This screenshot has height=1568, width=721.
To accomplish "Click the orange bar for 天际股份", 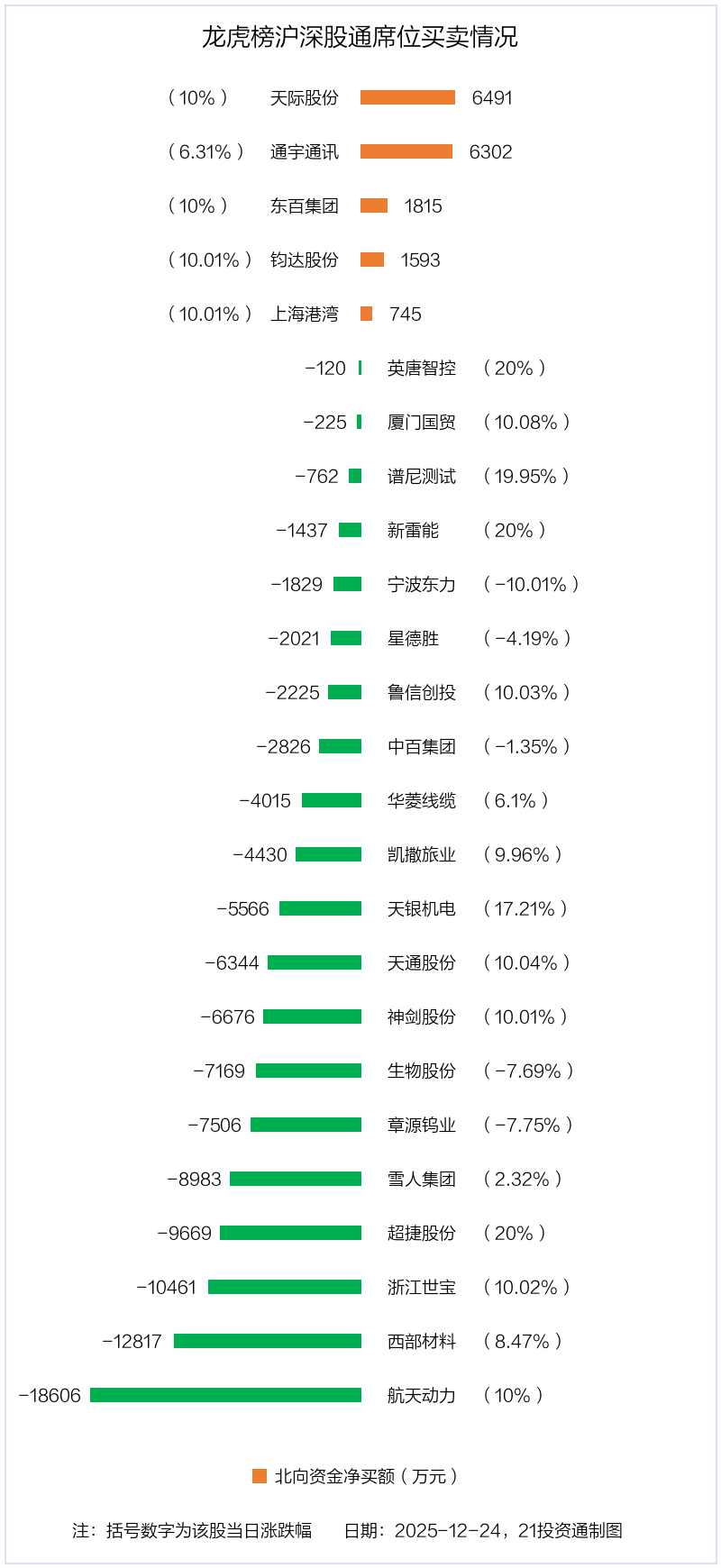I will click(x=407, y=97).
